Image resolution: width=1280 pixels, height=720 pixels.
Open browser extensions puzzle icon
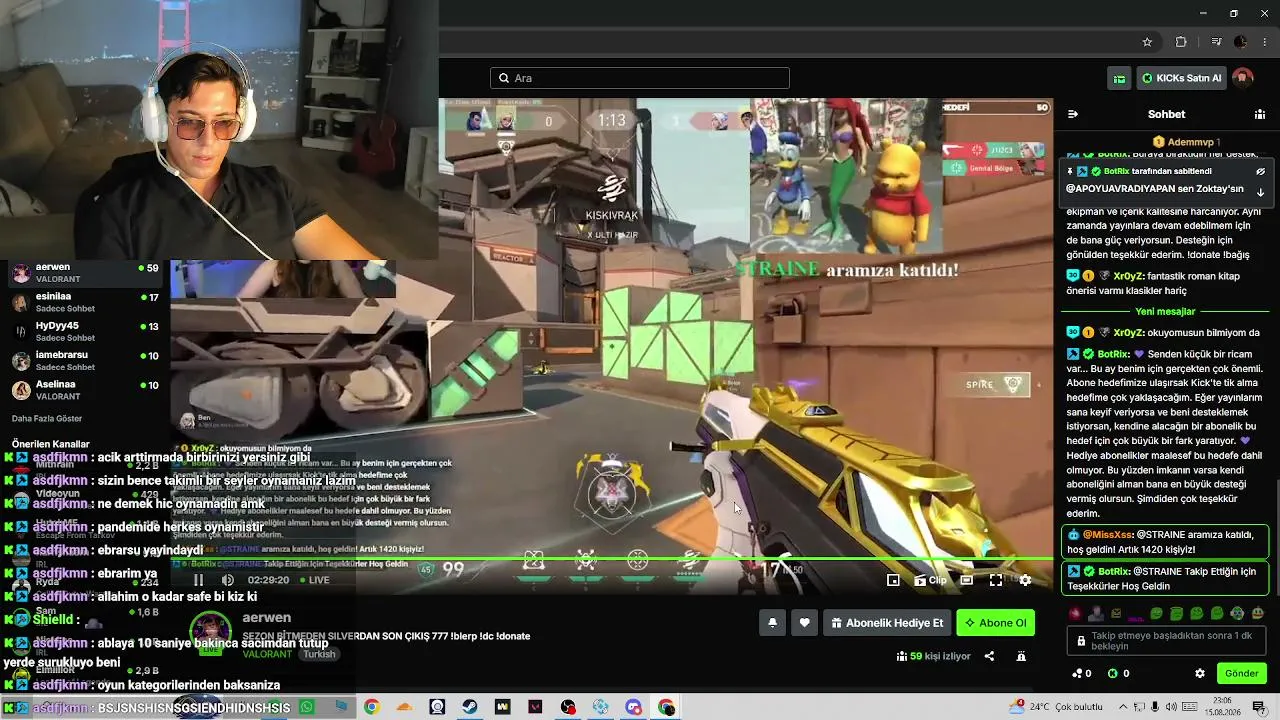coord(1181,42)
